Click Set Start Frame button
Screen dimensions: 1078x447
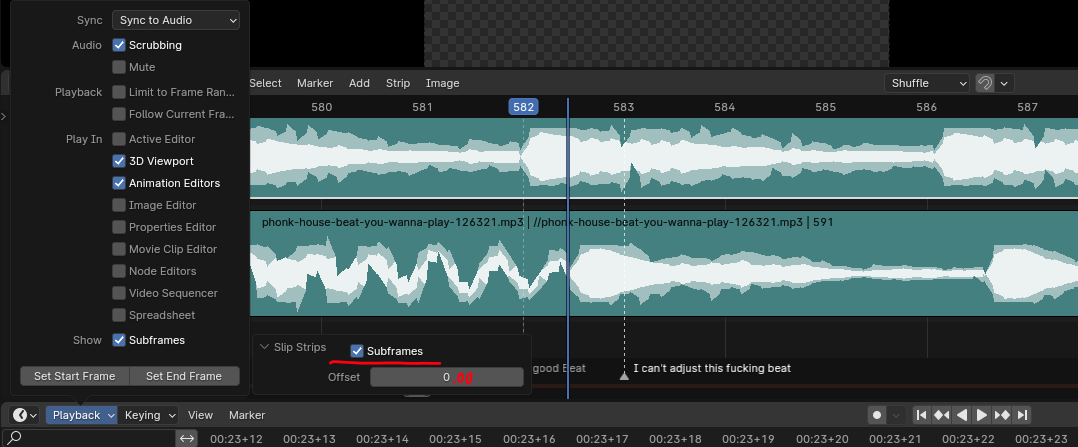coord(74,376)
